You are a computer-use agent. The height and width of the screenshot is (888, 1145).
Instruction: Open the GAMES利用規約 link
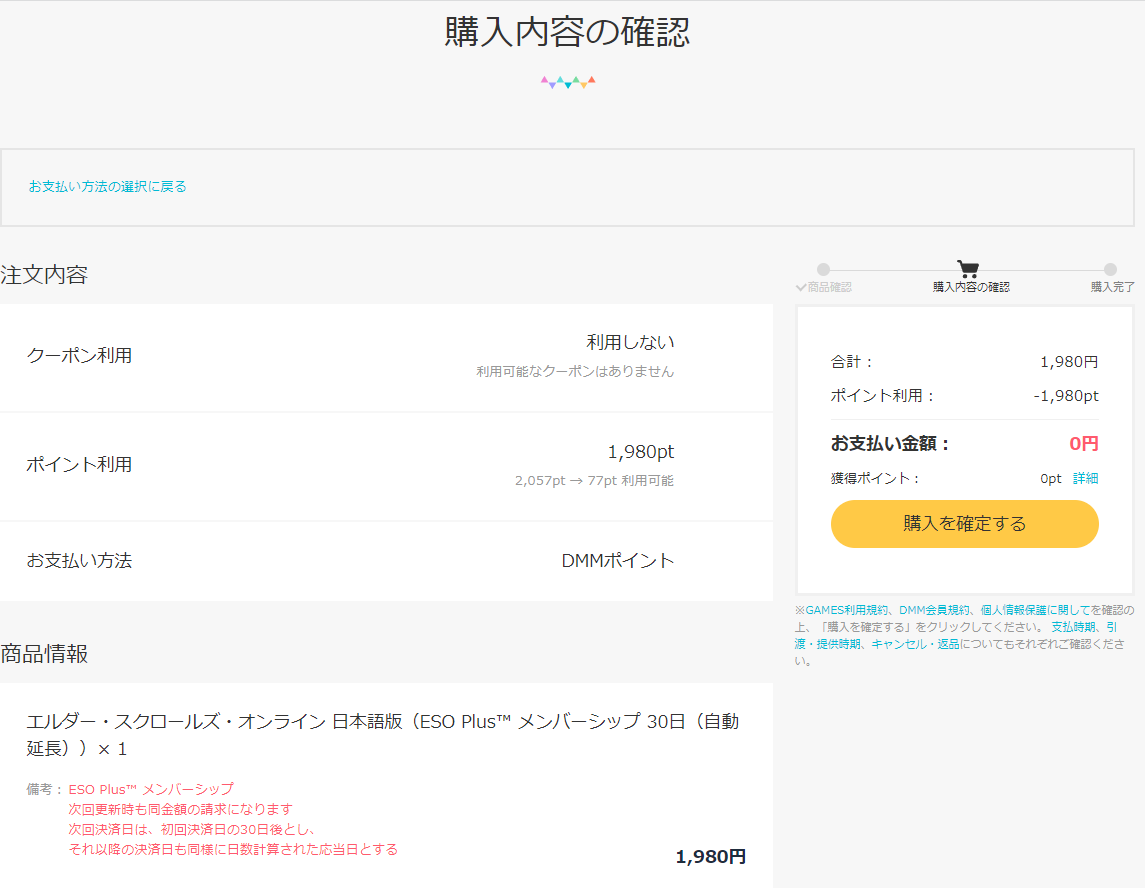846,610
